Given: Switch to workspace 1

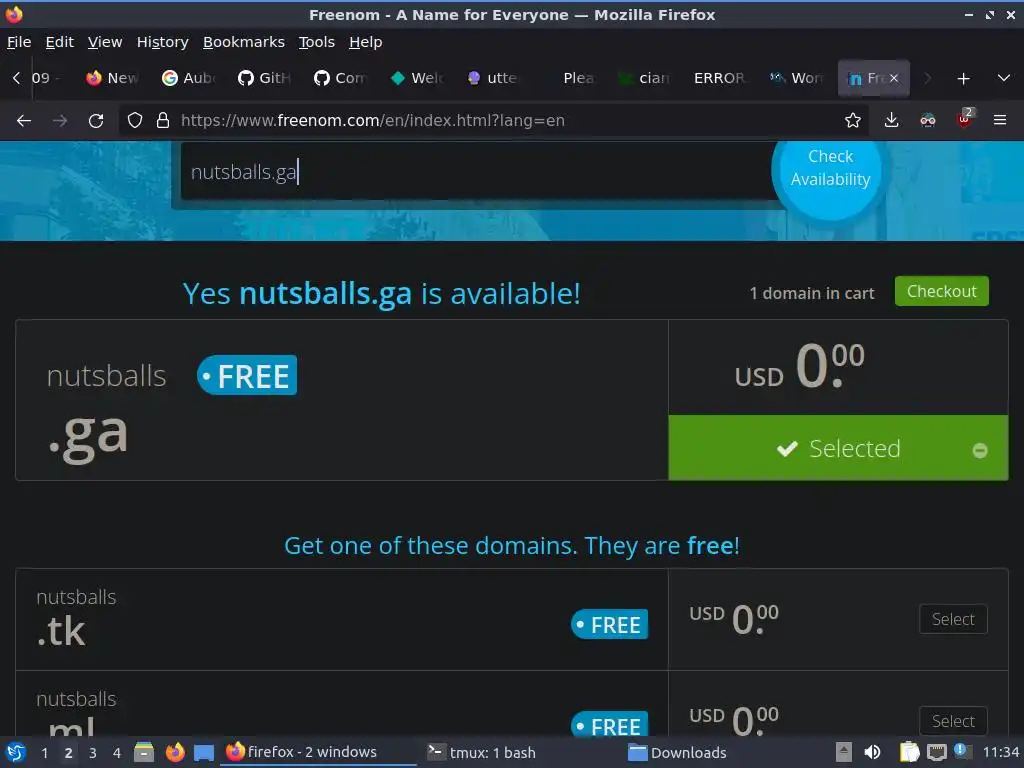Looking at the screenshot, I should pyautogui.click(x=44, y=753).
